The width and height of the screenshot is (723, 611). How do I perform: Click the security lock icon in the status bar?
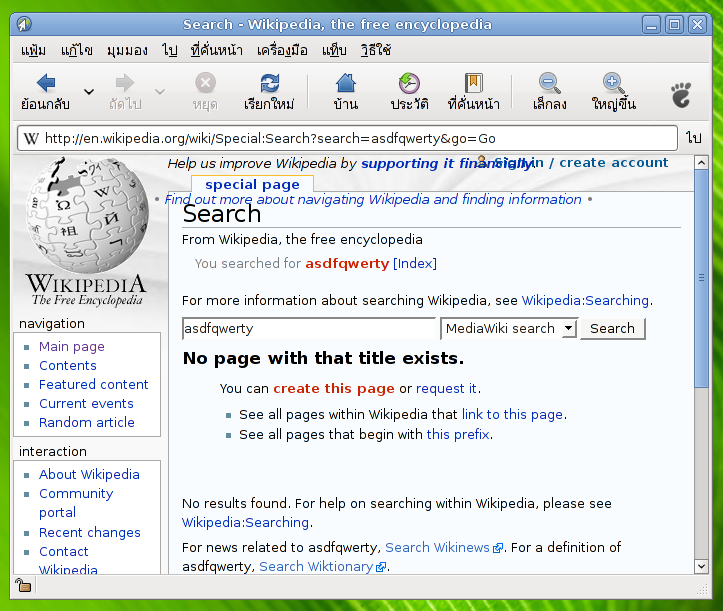pyautogui.click(x=23, y=586)
